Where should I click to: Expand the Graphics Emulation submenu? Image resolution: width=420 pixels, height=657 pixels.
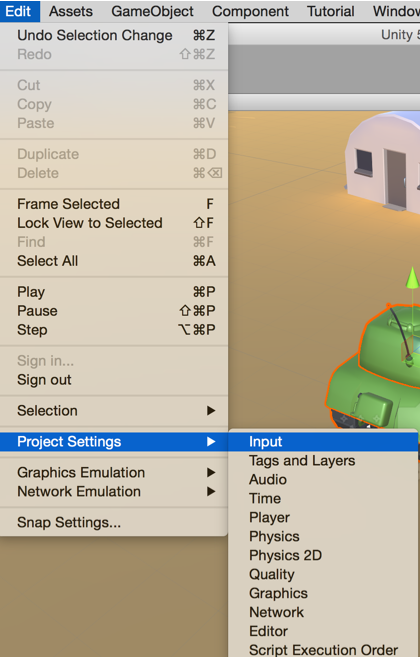(114, 472)
